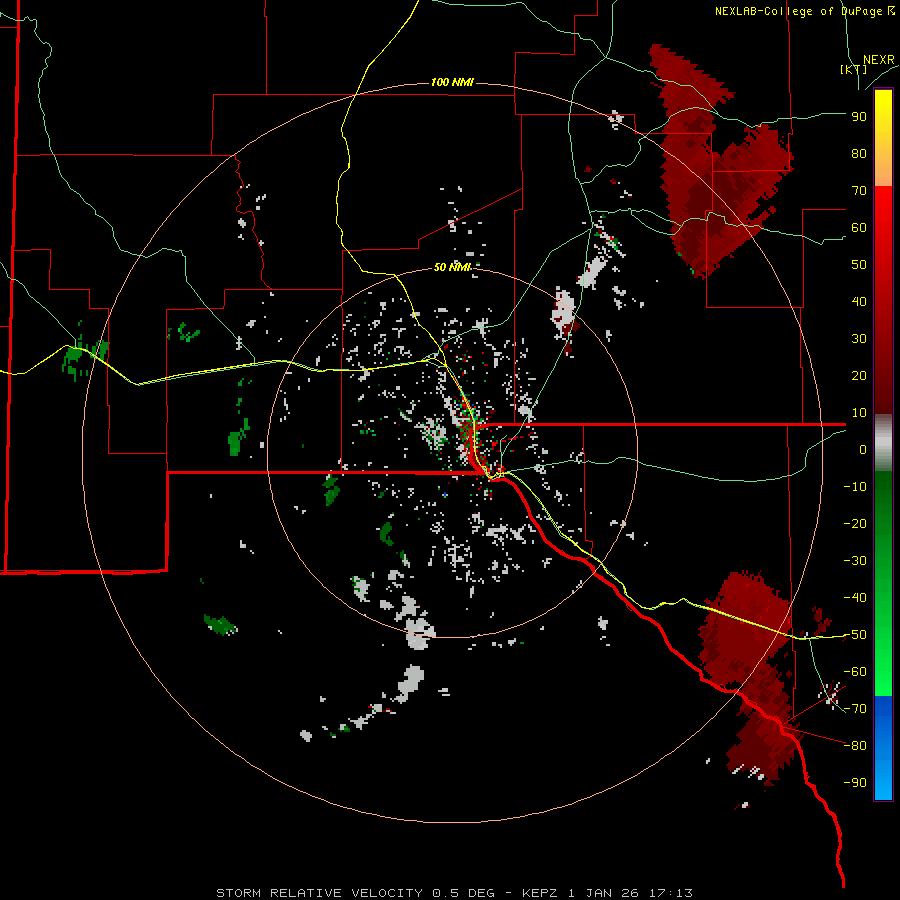
Task: Select the 10 knot scale label
Action: click(859, 413)
